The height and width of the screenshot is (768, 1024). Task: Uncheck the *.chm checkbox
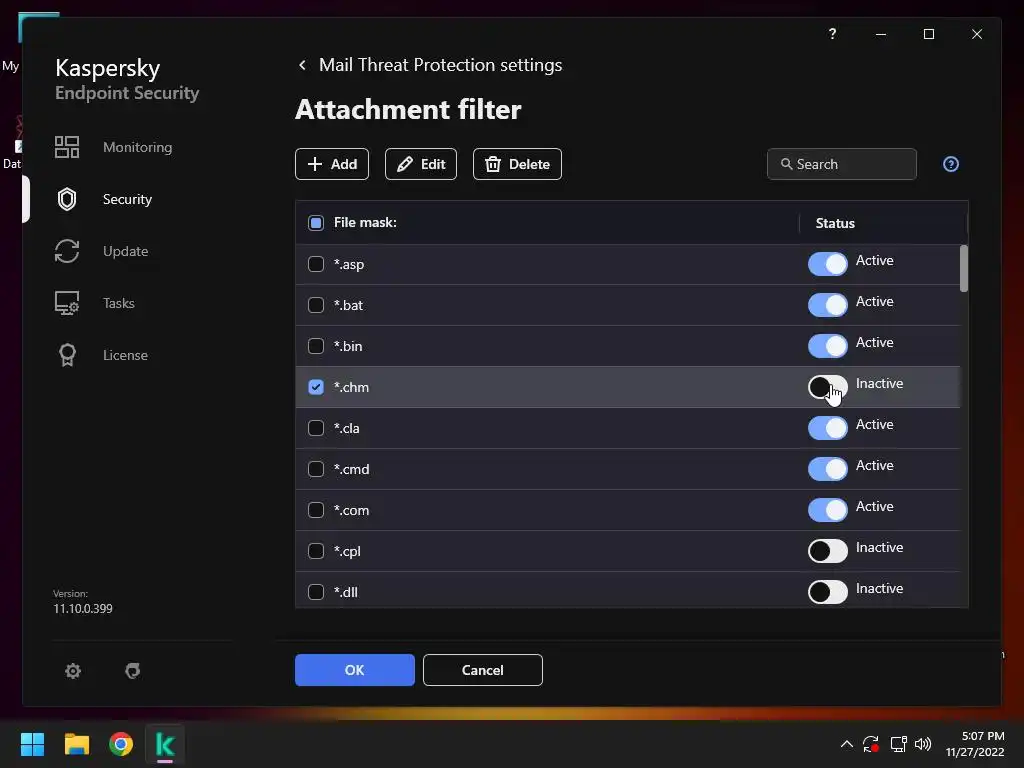(x=315, y=387)
